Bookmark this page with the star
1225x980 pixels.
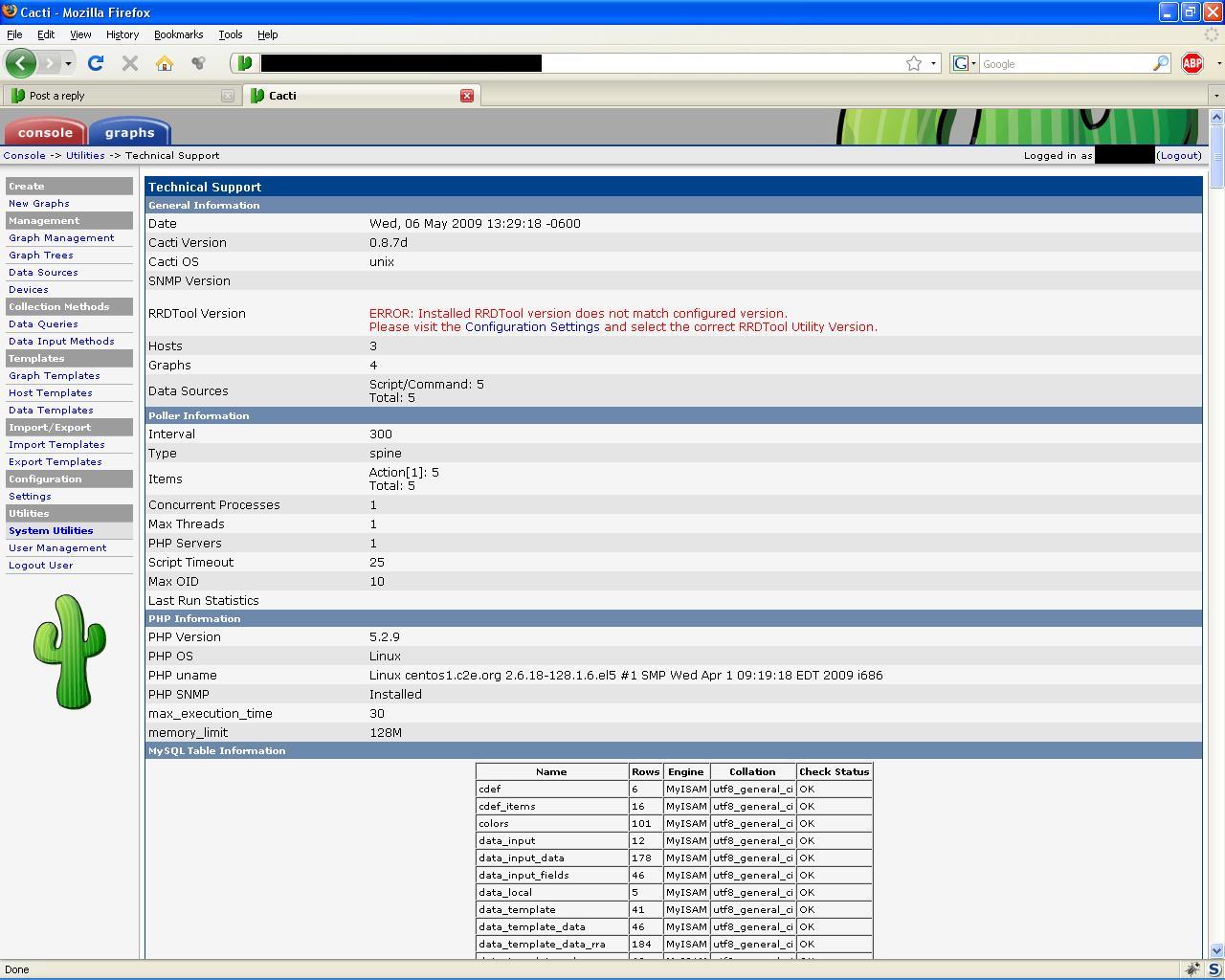coord(914,63)
